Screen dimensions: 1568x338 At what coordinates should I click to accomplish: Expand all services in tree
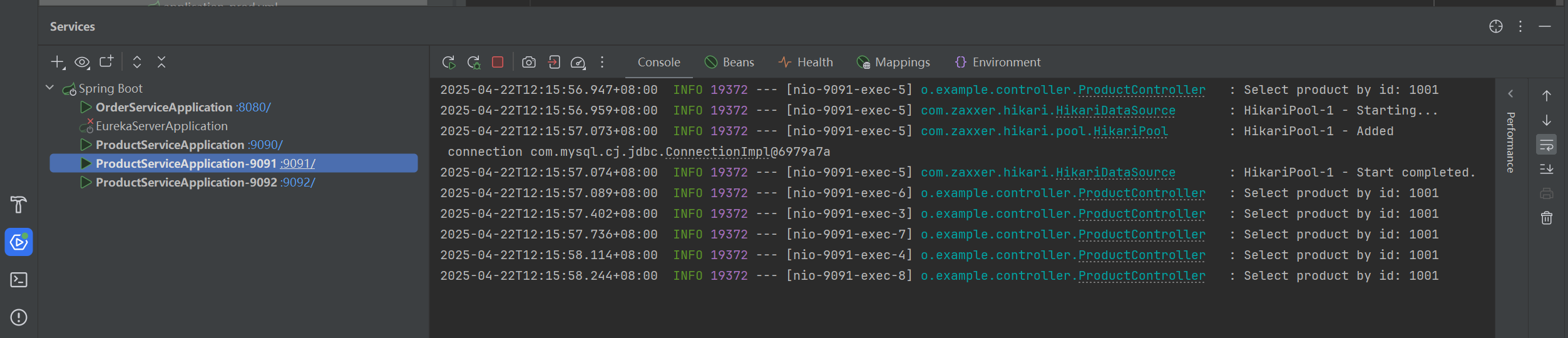(137, 62)
